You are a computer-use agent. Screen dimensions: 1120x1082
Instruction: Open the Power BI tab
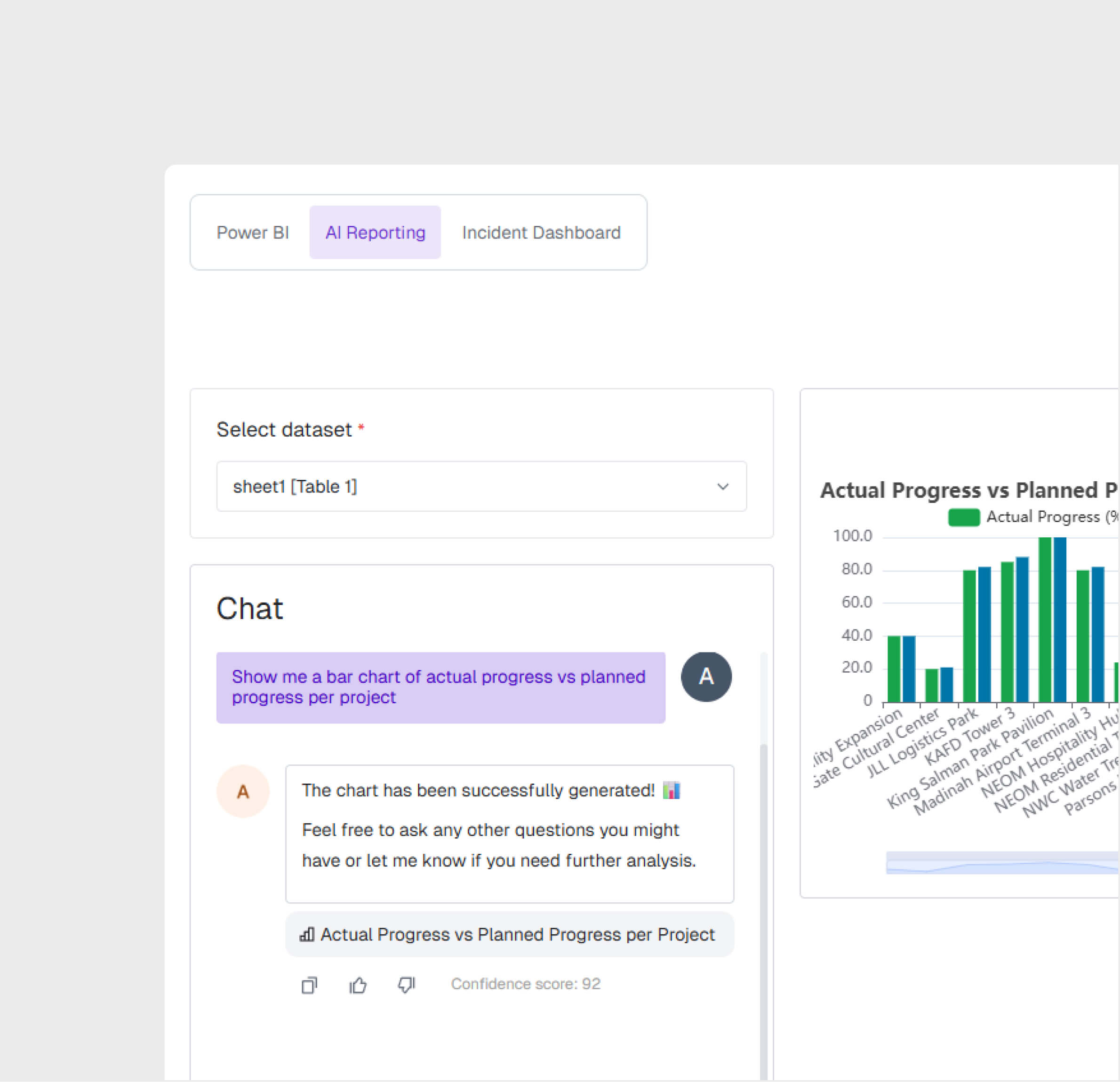[x=253, y=232]
